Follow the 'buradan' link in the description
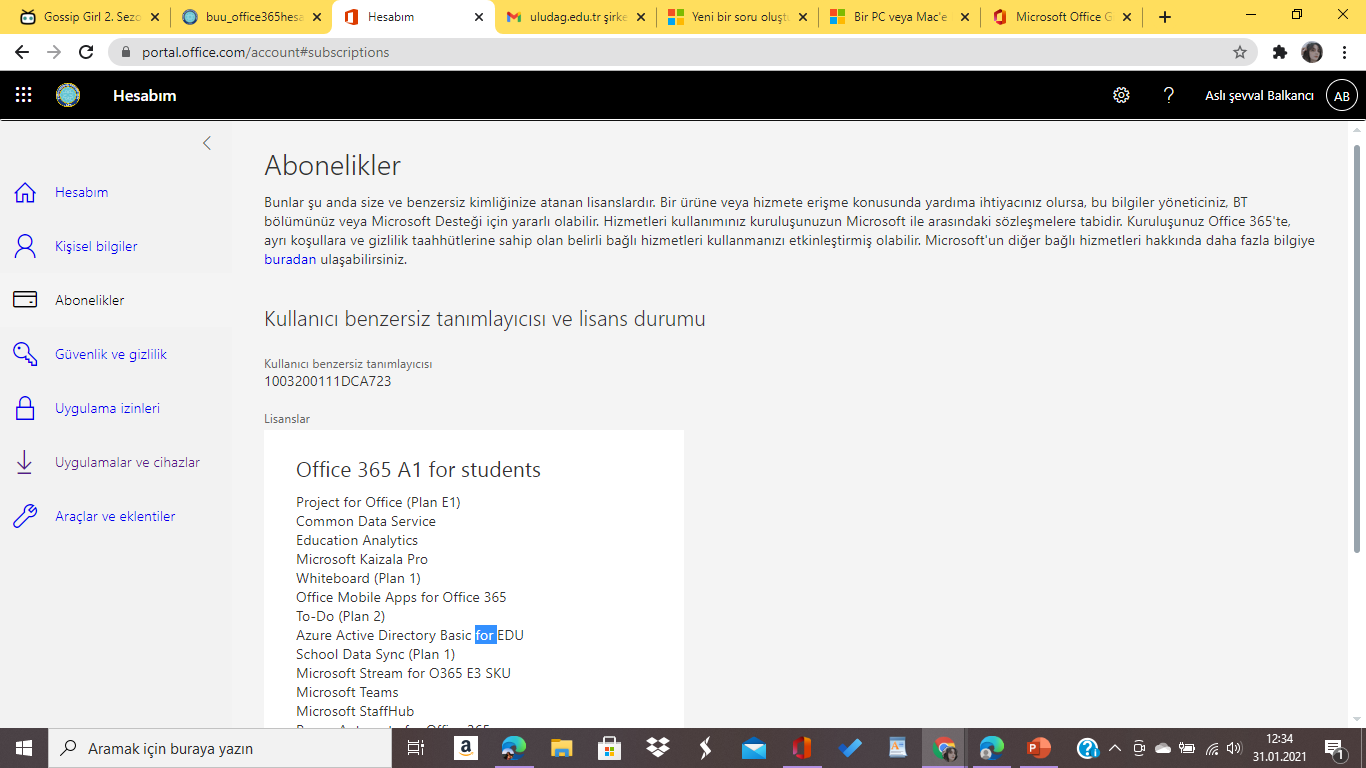 (290, 259)
